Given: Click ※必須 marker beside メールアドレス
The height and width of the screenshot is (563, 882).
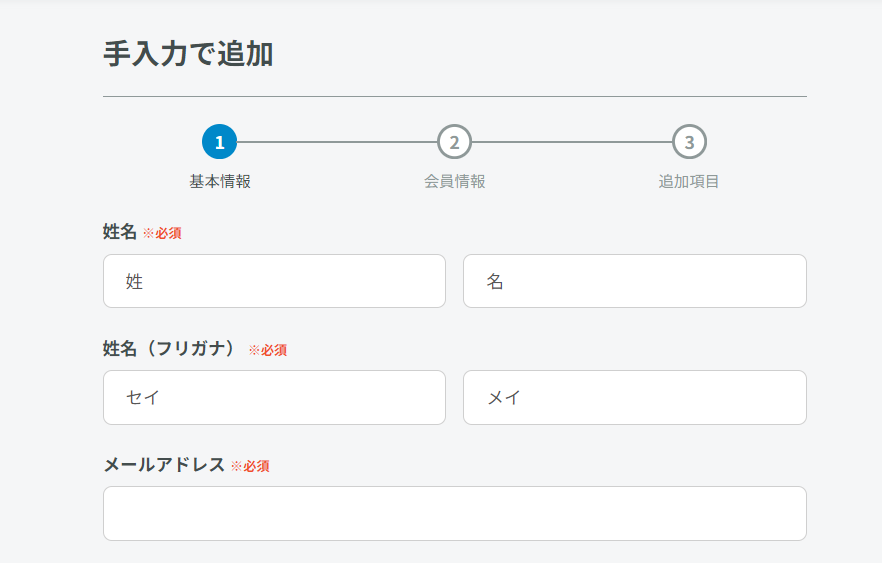Looking at the screenshot, I should click(250, 466).
